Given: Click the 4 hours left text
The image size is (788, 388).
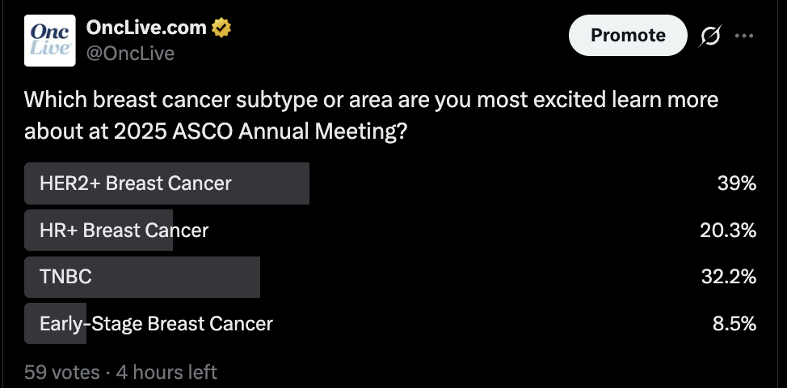Looking at the screenshot, I should pyautogui.click(x=166, y=372).
